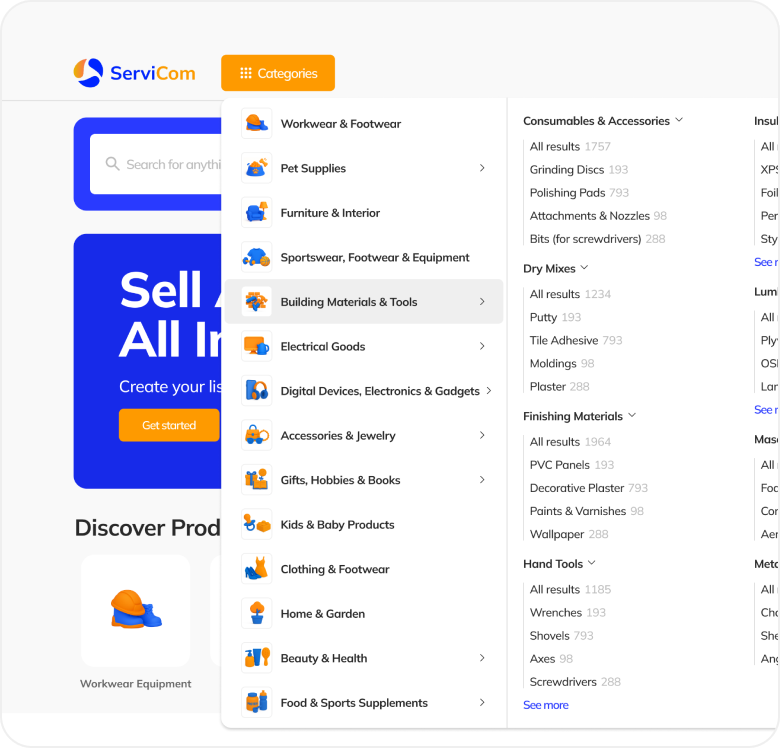Collapse the Finishing Materials section chevron

click(x=632, y=415)
